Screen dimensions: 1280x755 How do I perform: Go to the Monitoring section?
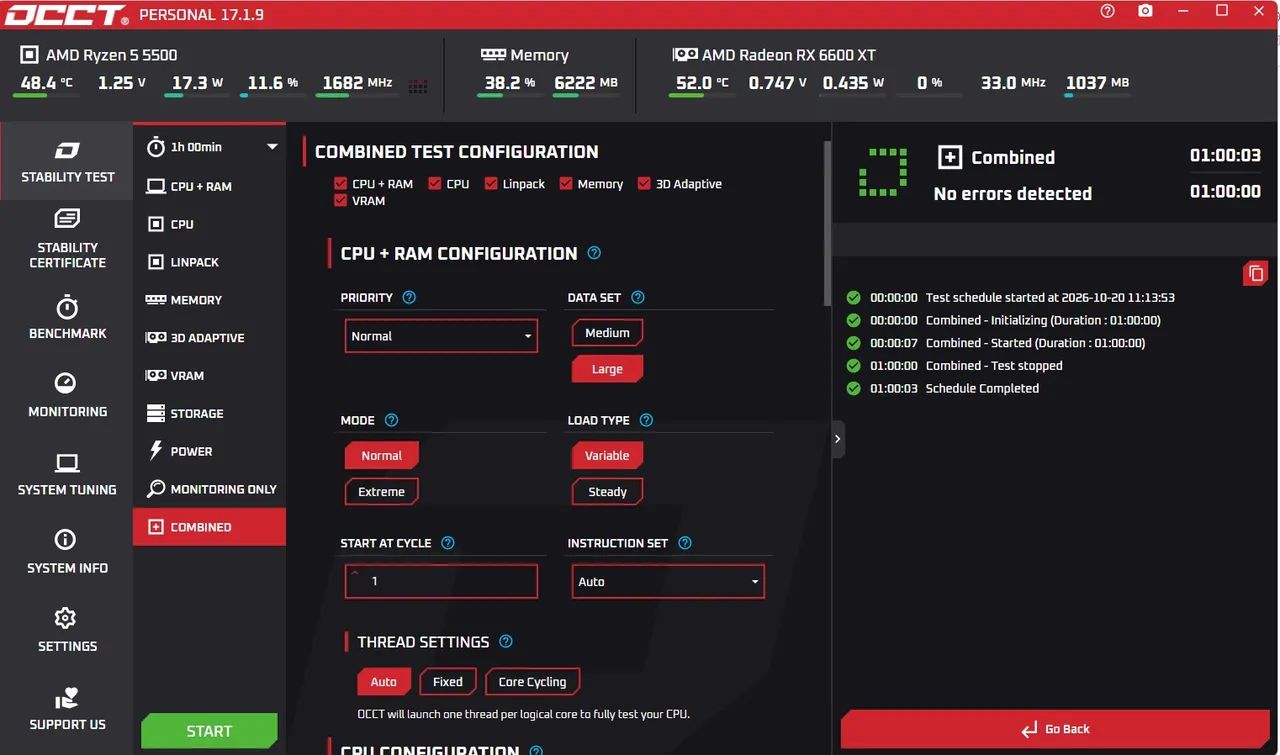pyautogui.click(x=67, y=395)
